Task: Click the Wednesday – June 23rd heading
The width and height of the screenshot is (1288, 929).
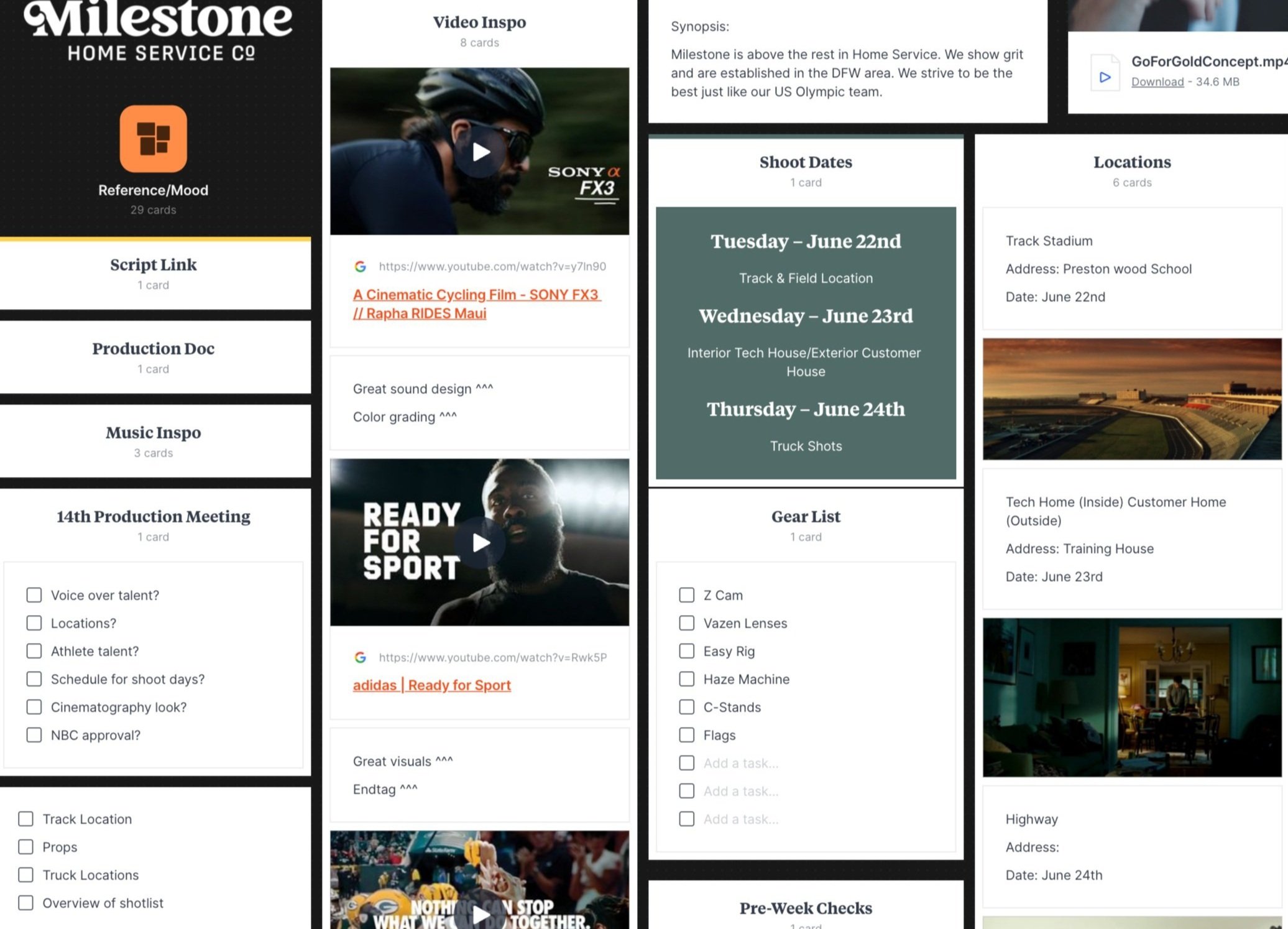Action: (x=806, y=316)
